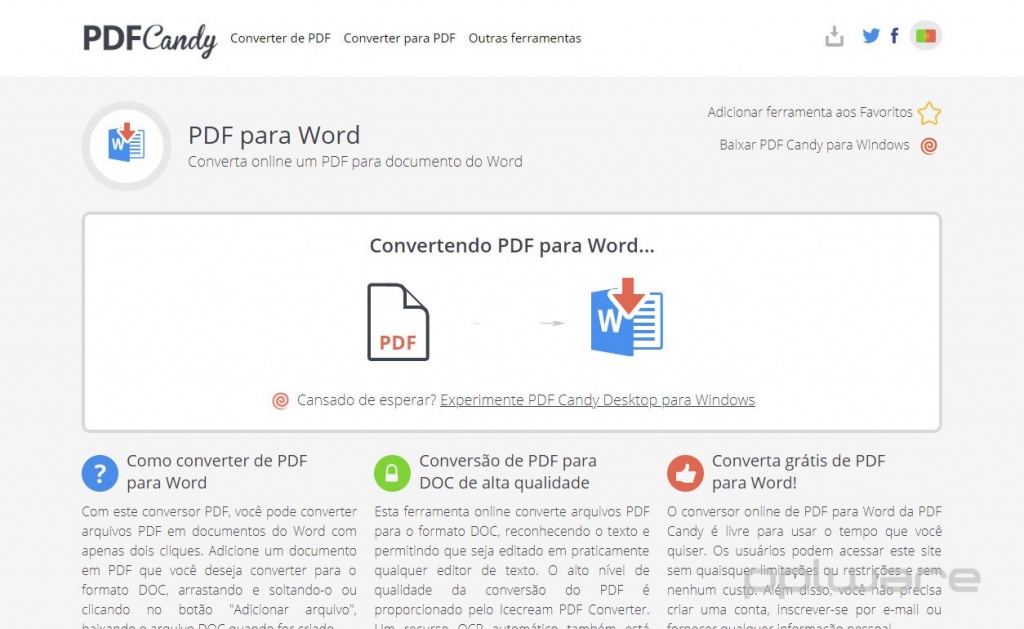Toggle the favorites star icon

(929, 114)
